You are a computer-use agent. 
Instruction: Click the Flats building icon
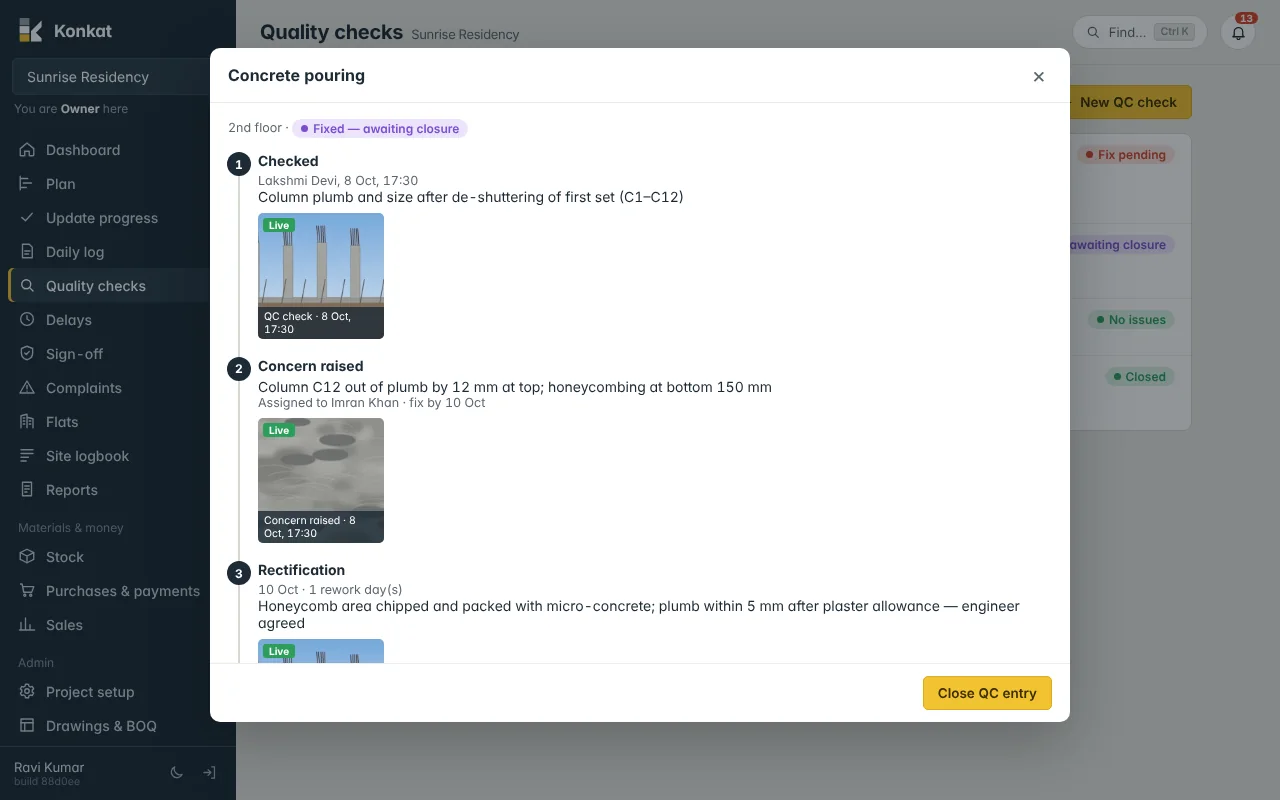click(27, 422)
